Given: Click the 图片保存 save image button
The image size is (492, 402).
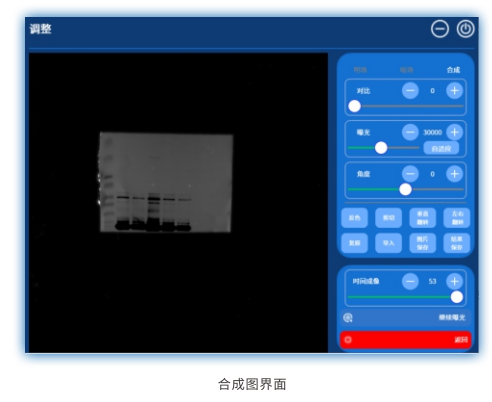Looking at the screenshot, I should tap(422, 243).
